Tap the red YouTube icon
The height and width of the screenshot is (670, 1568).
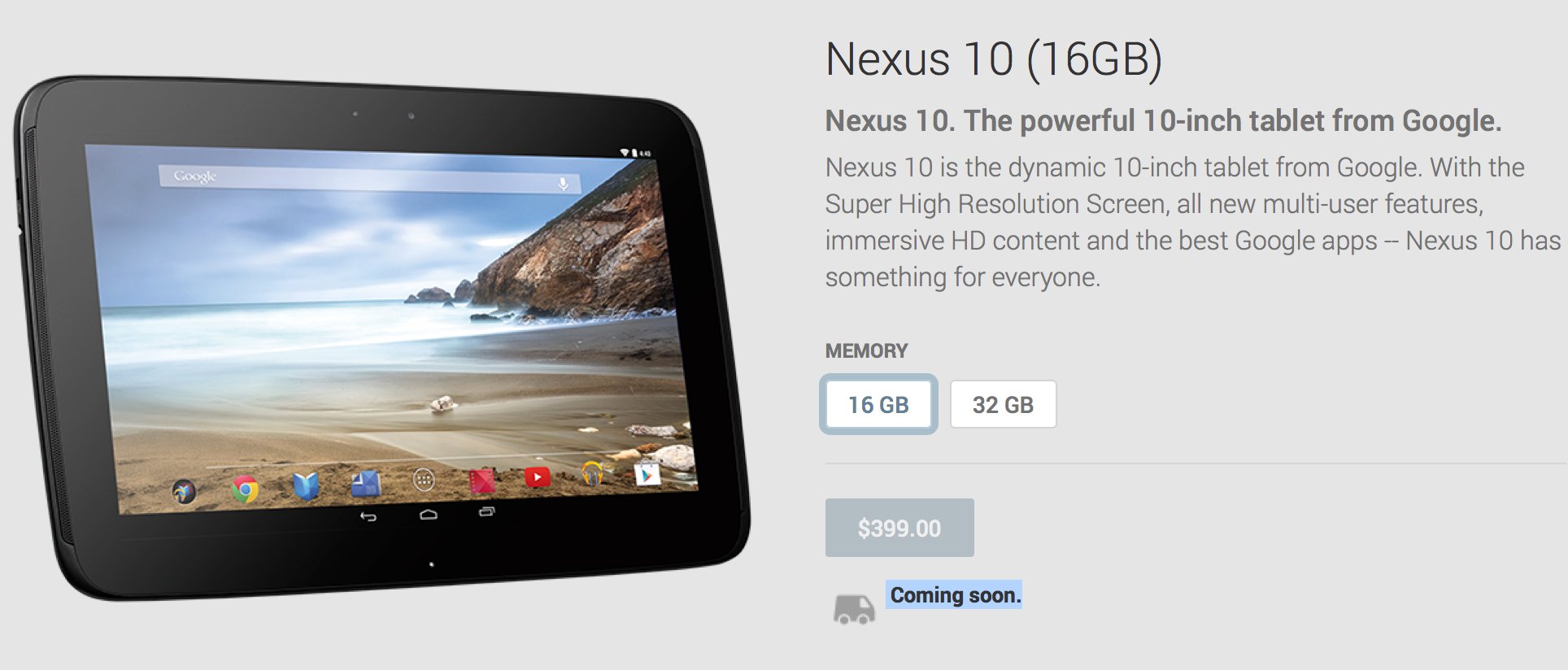(538, 477)
